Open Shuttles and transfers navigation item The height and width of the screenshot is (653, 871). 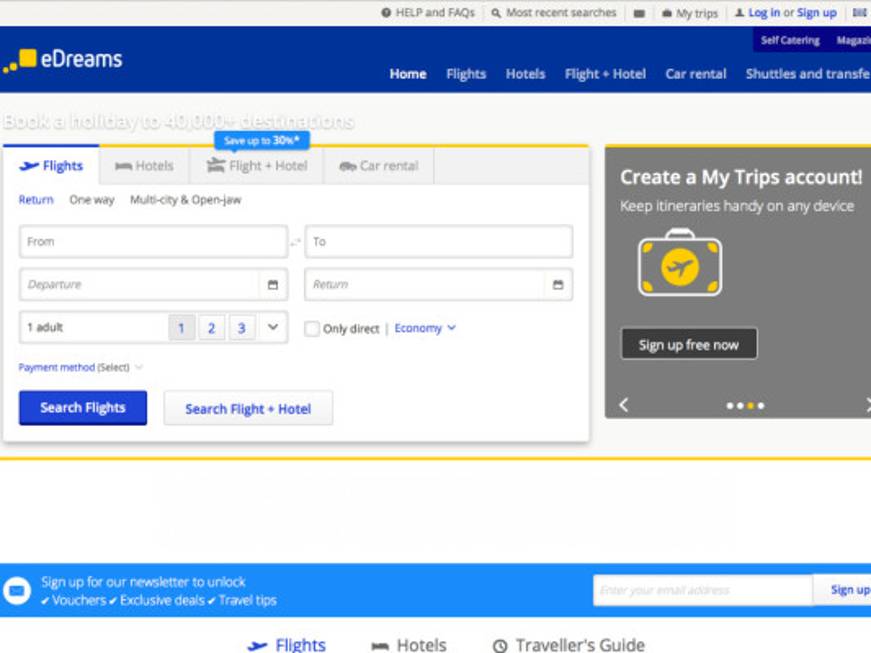(808, 74)
